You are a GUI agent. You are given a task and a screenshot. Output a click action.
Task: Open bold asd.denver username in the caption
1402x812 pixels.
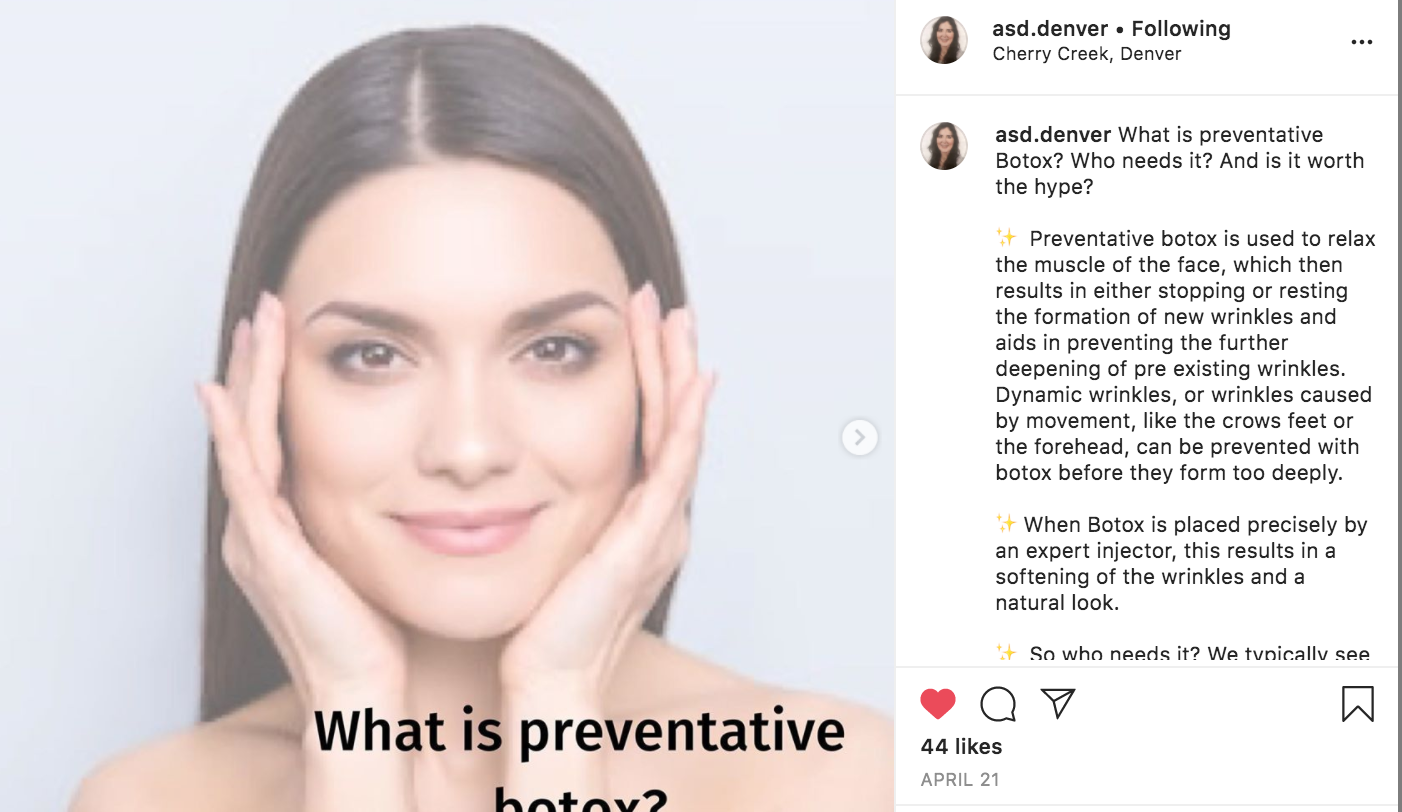[x=1053, y=135]
